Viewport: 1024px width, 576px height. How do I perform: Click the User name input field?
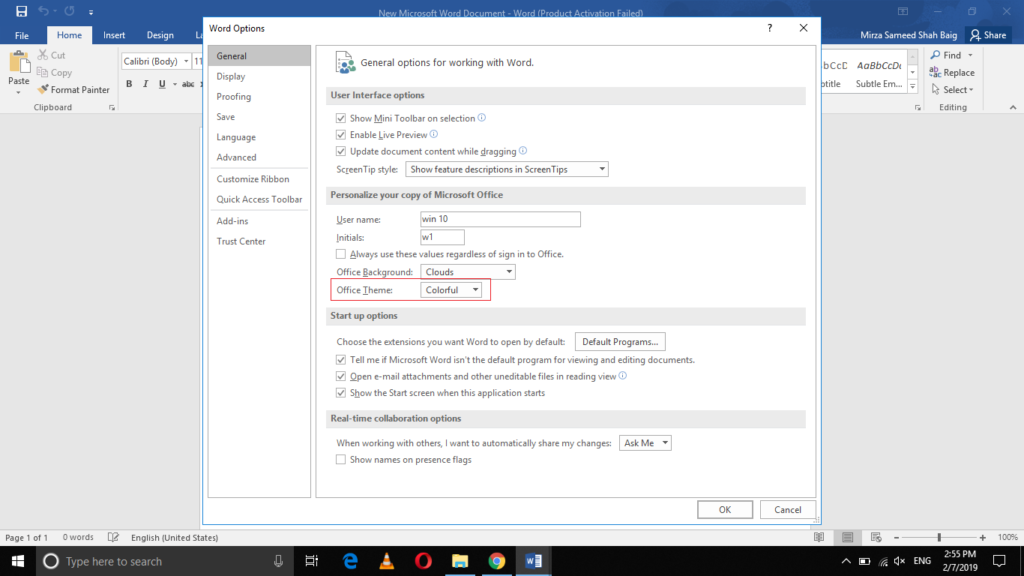tap(500, 219)
